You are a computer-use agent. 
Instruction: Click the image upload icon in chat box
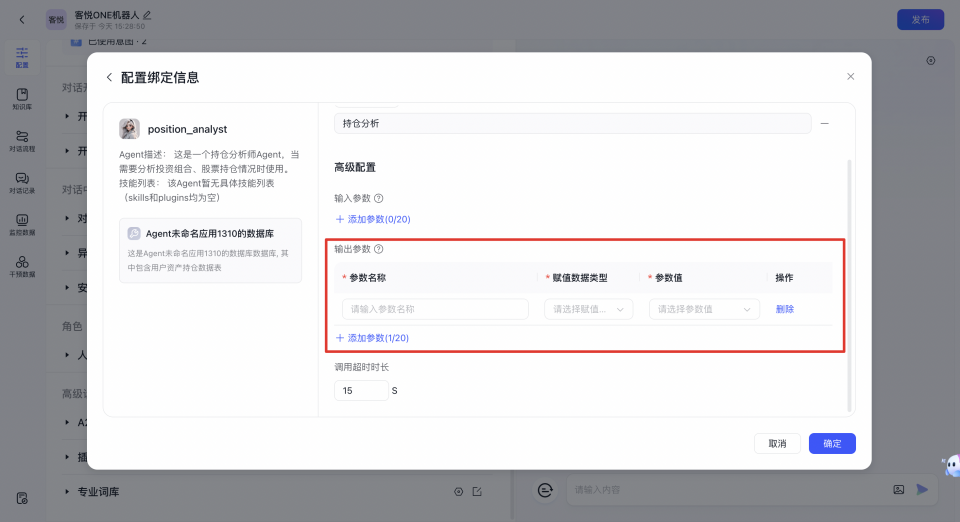pyautogui.click(x=898, y=490)
